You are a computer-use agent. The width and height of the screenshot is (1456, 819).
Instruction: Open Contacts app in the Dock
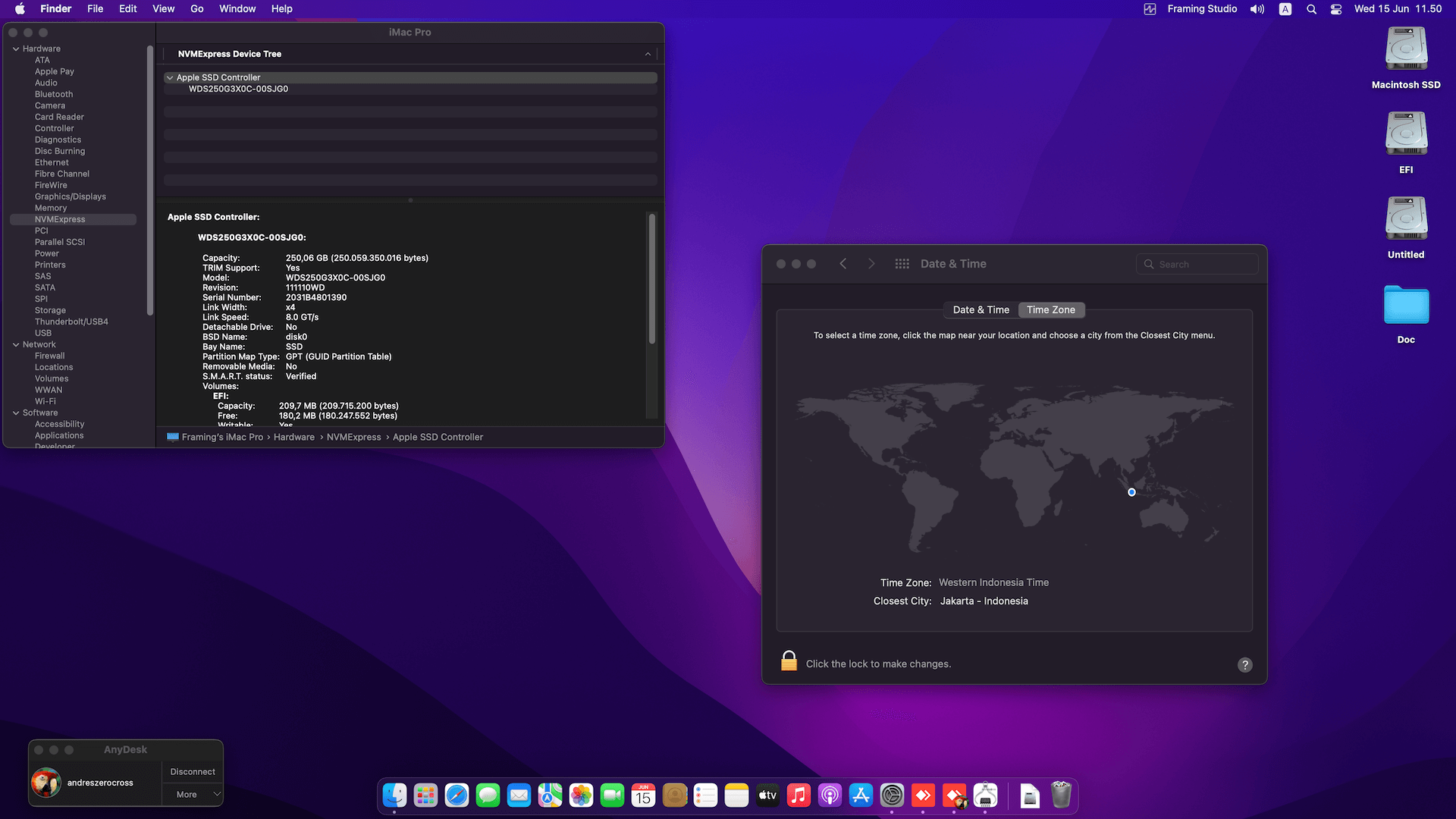point(674,795)
